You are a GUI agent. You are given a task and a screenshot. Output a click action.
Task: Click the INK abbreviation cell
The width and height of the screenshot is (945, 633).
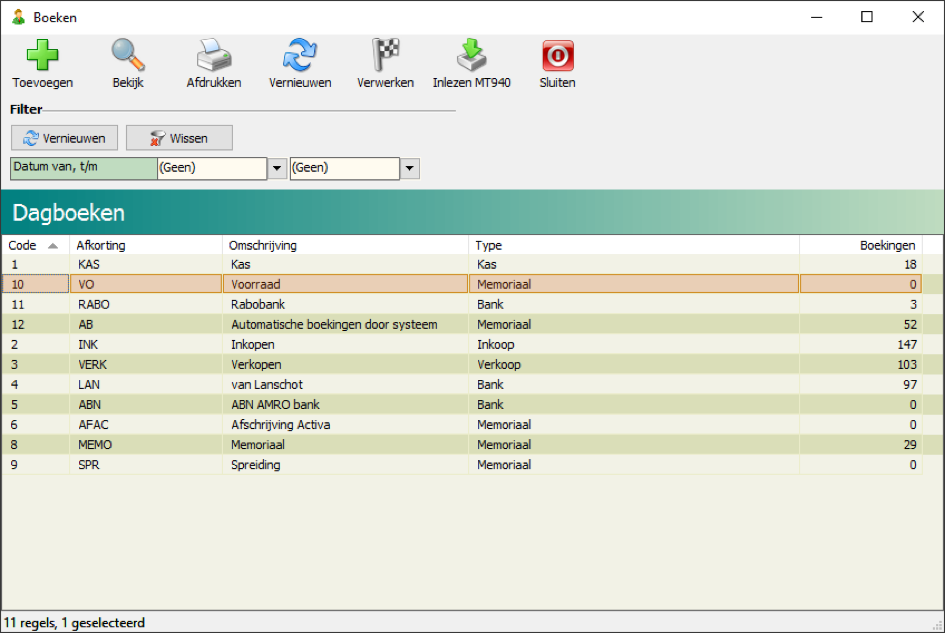tap(146, 344)
